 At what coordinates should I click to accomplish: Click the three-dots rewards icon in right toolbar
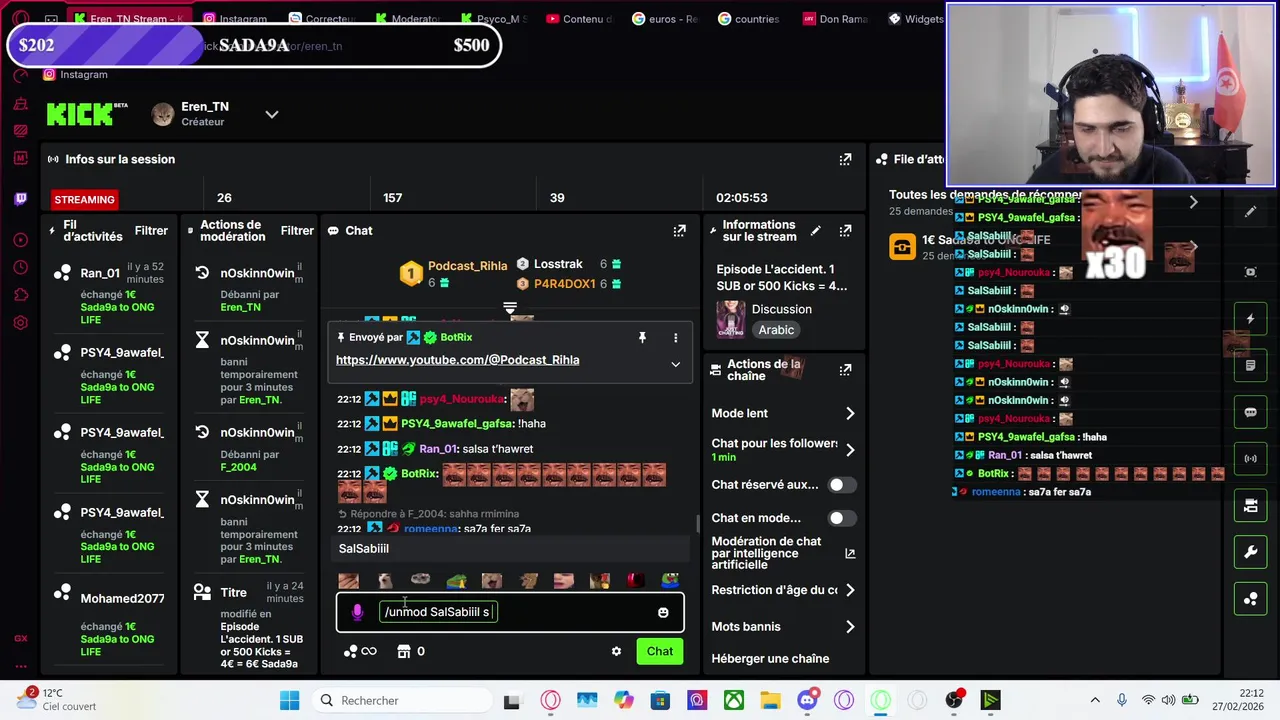click(1250, 599)
